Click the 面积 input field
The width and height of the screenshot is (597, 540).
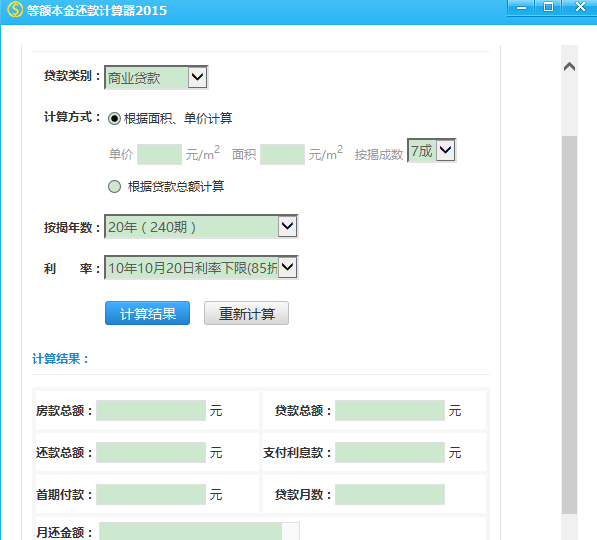click(282, 155)
